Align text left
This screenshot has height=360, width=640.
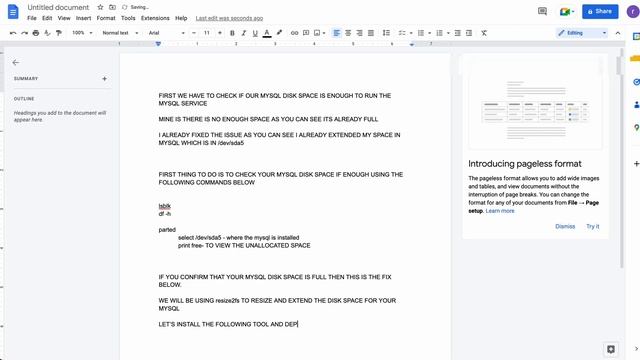(x=336, y=33)
